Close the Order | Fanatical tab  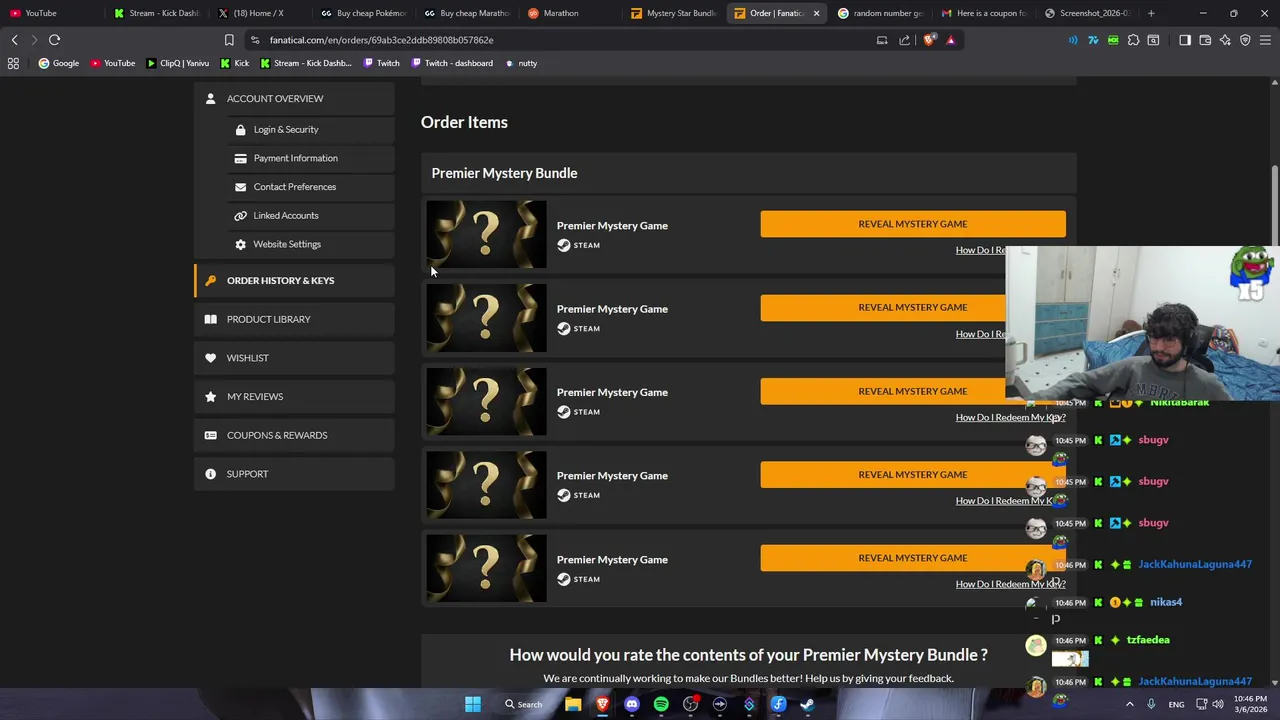click(x=816, y=13)
